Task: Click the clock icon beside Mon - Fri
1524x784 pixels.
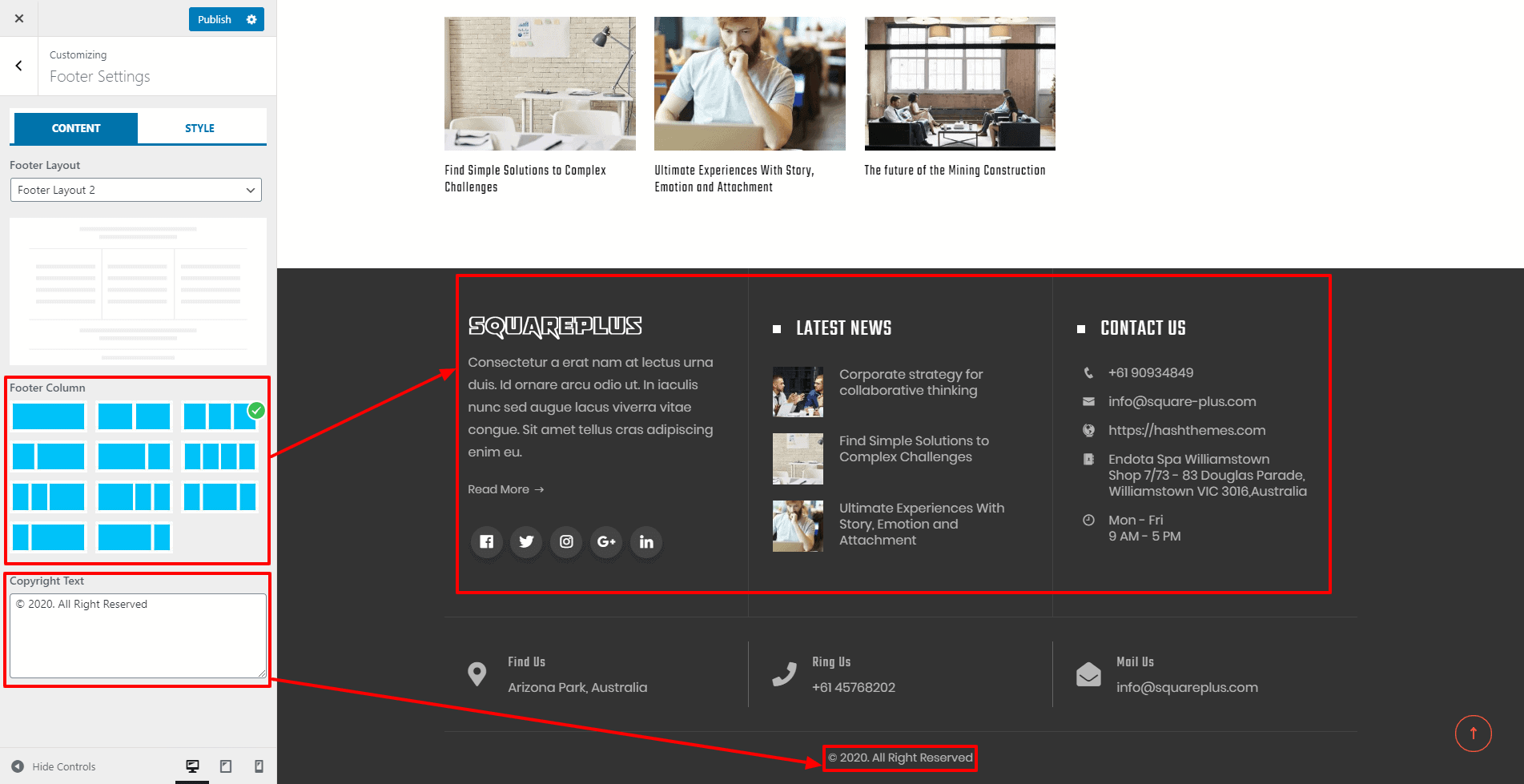Action: (1088, 521)
